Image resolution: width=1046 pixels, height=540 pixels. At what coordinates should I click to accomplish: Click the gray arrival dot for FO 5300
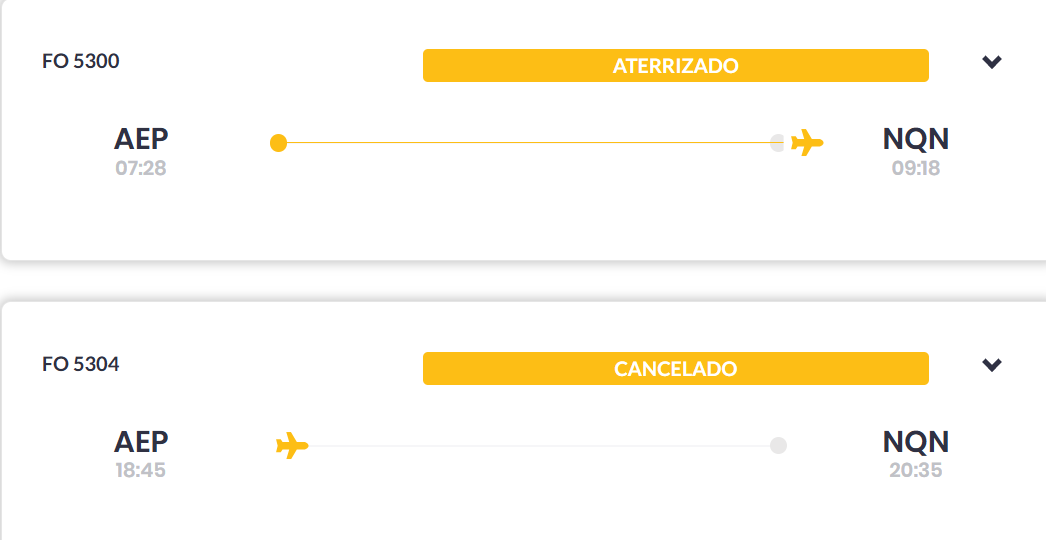(778, 143)
